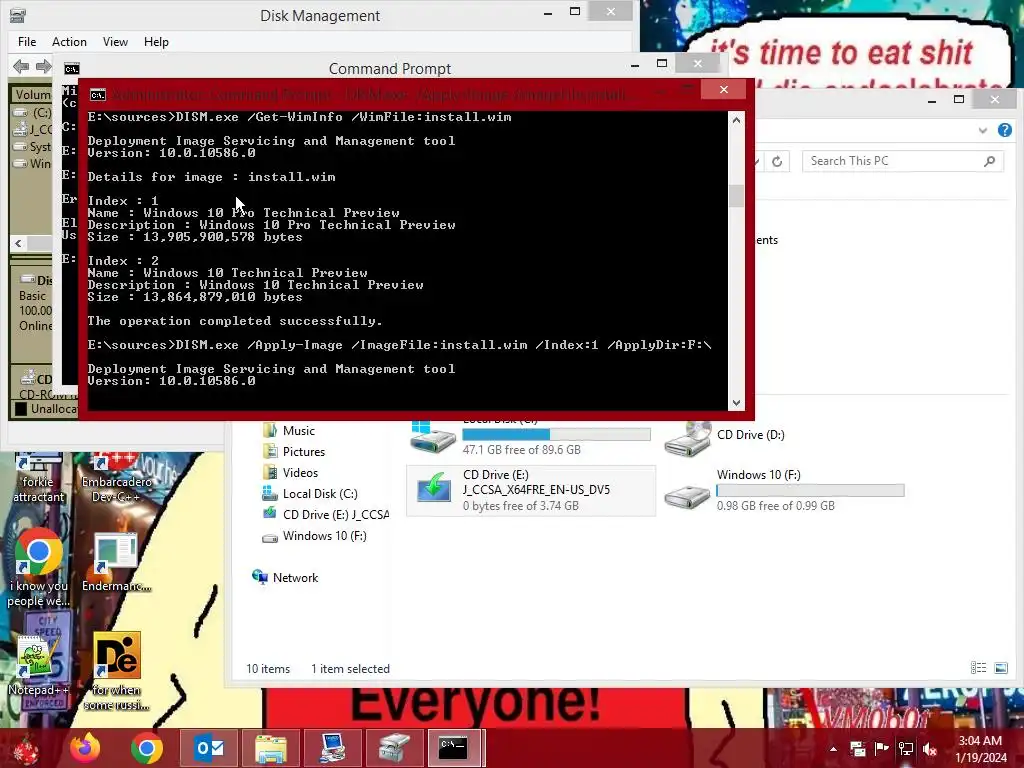Switch to Command Prompt from the taskbar

pos(454,748)
